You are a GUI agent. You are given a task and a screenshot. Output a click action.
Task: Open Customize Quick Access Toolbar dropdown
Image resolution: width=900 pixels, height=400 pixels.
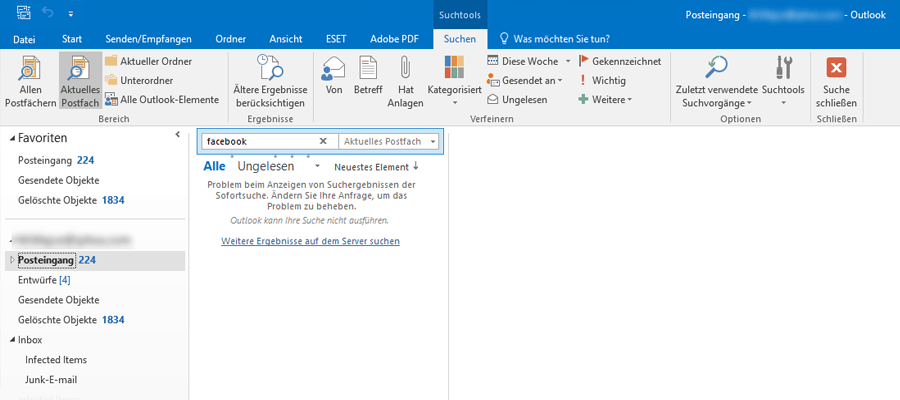[x=71, y=12]
